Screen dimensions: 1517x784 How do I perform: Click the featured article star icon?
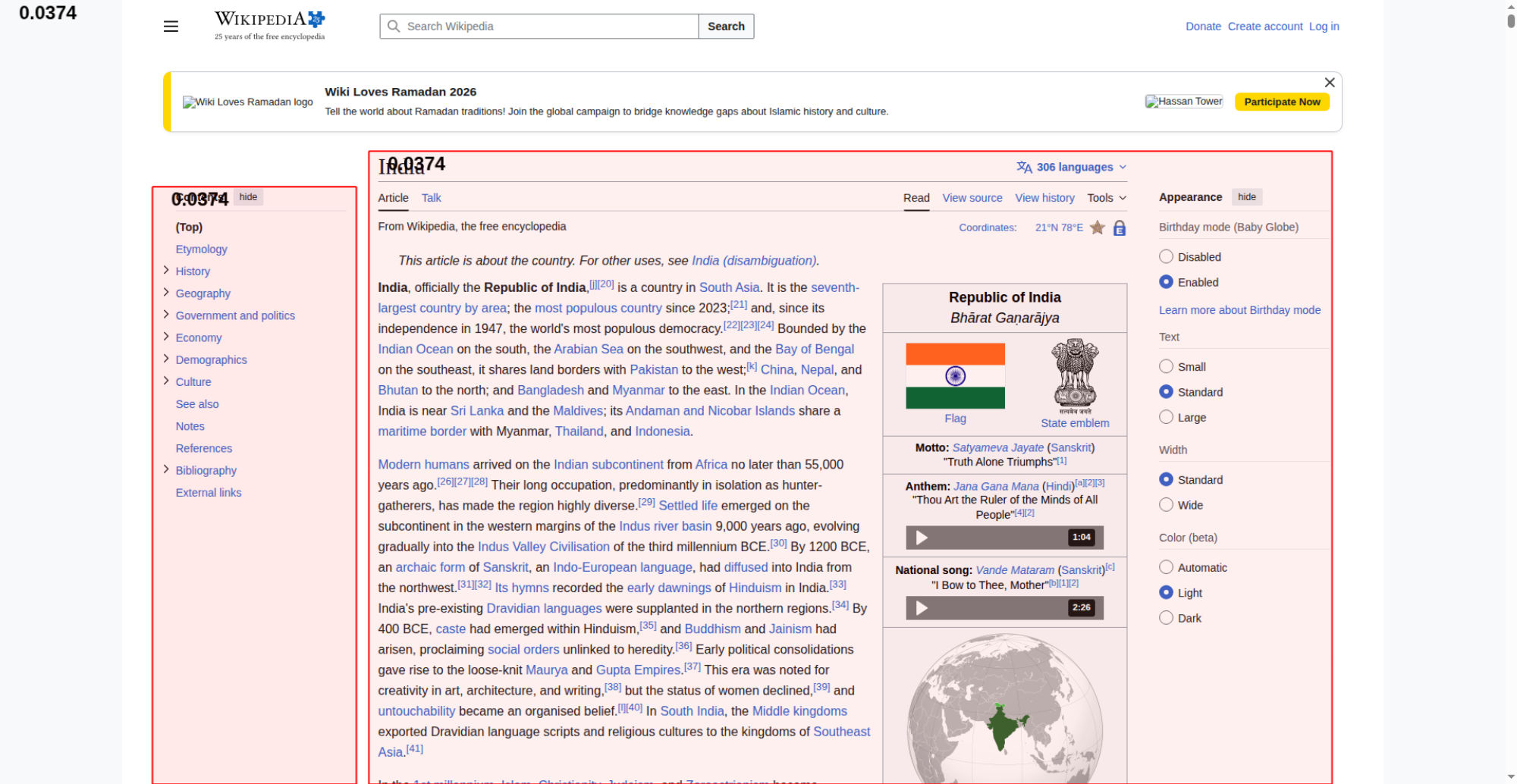point(1097,227)
